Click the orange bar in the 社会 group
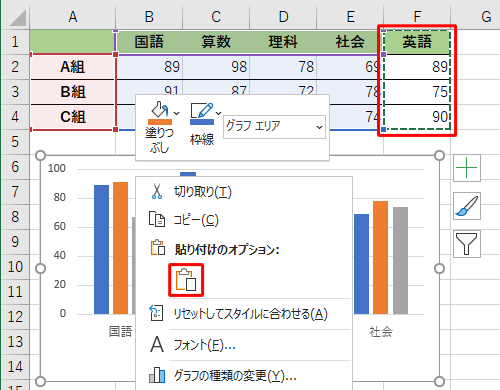This screenshot has height=390, width=500. (380, 257)
